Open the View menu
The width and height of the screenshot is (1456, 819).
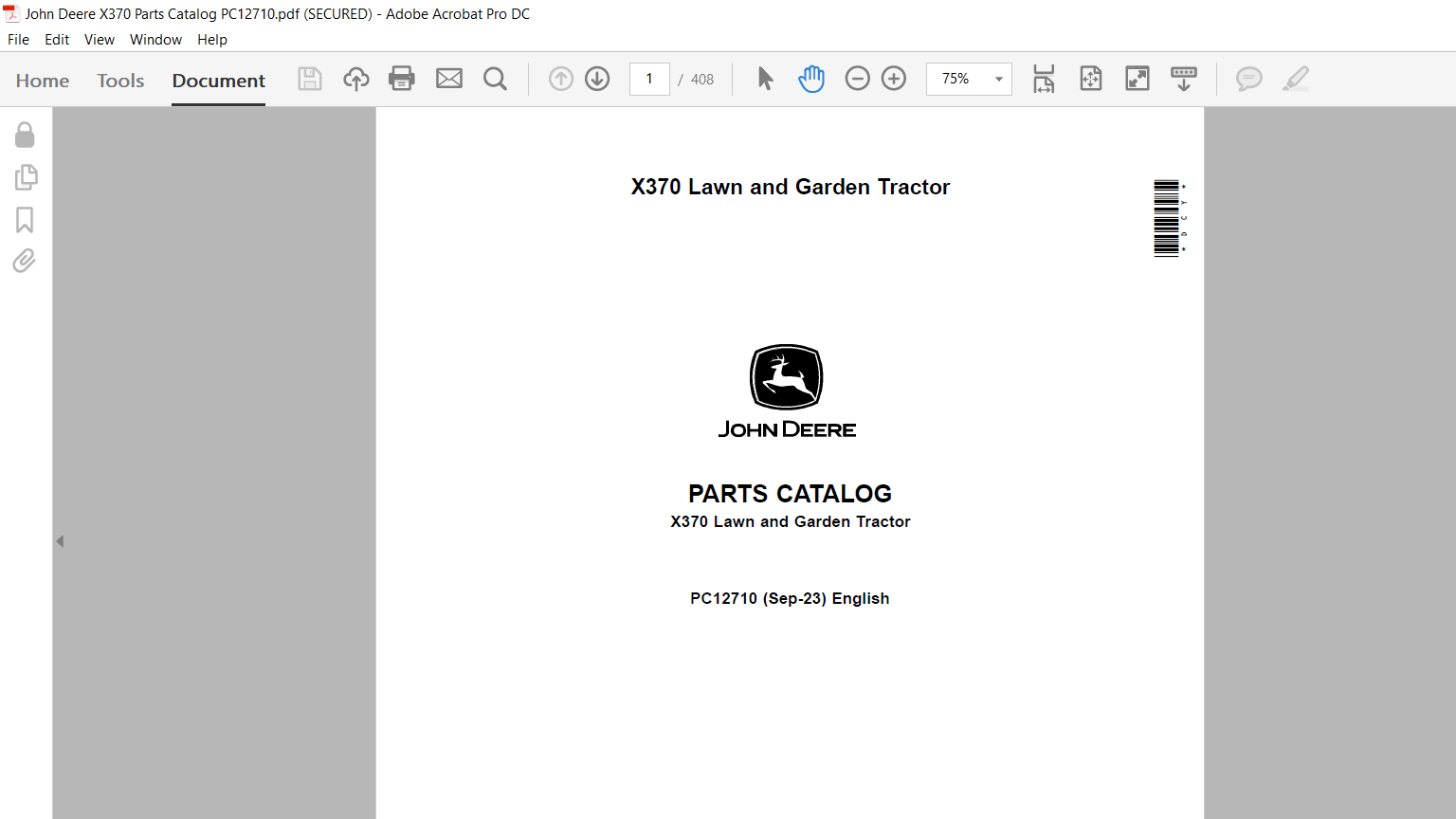point(100,40)
